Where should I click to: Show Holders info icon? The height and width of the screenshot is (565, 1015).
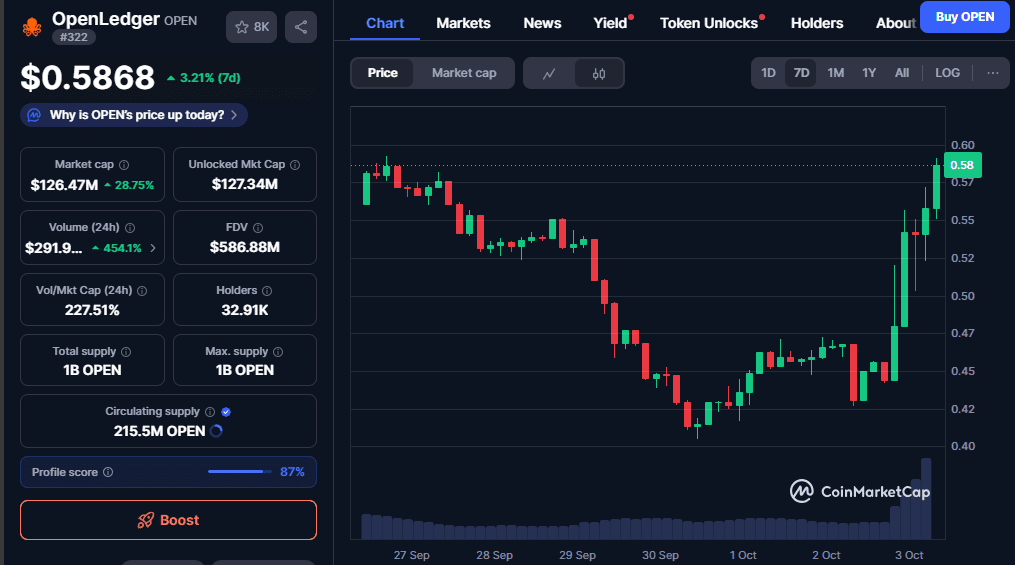(267, 291)
